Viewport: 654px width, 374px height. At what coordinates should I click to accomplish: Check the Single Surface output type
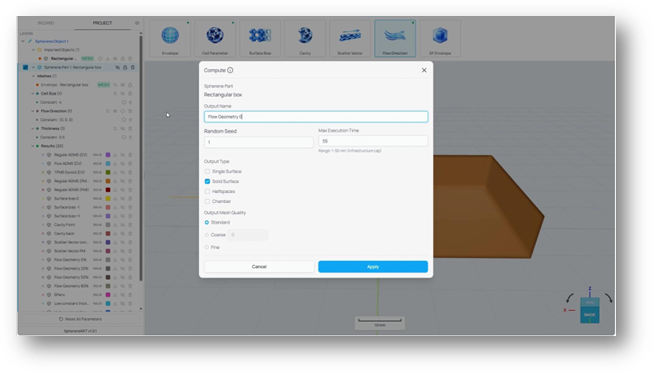(x=207, y=171)
